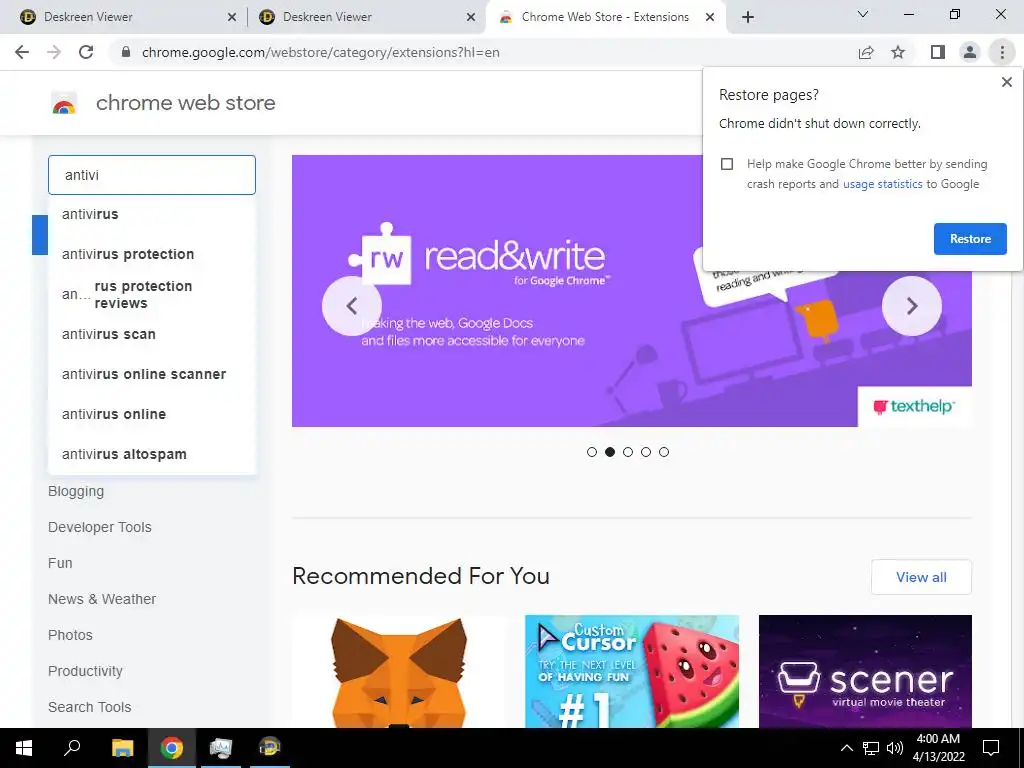The height and width of the screenshot is (768, 1024).
Task: Open the Windows Start menu
Action: point(24,748)
